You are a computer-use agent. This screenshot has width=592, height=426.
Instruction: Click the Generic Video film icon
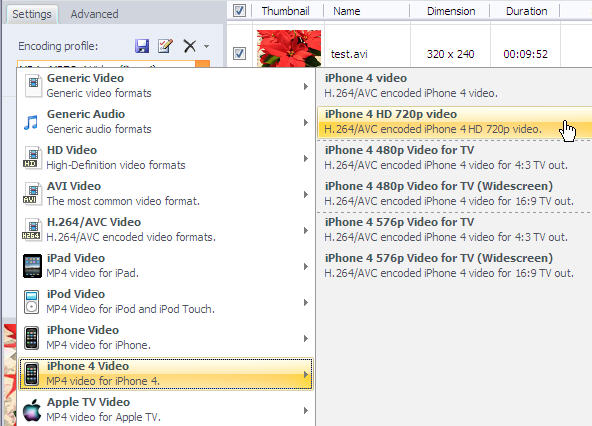[33, 86]
